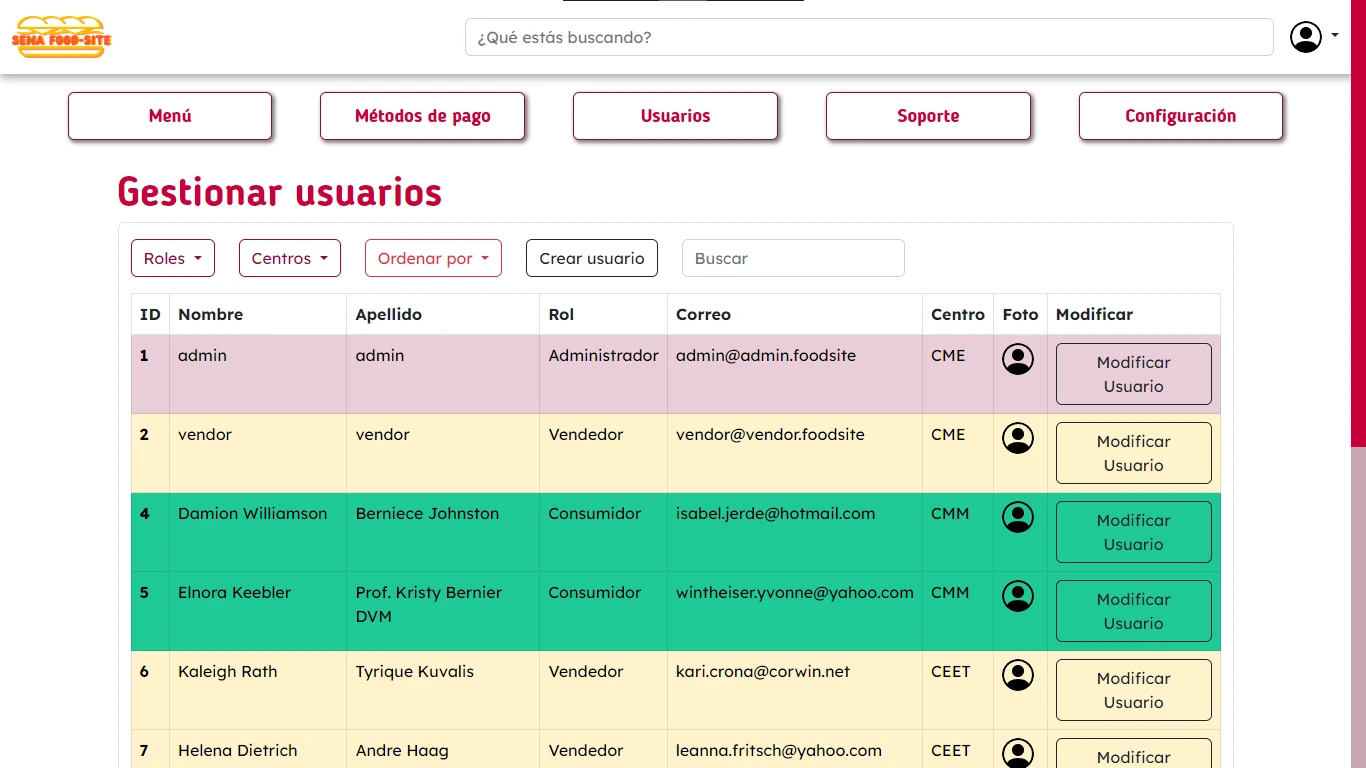Viewport: 1366px width, 768px height.
Task: Open the account profile icon in header
Action: tap(1305, 37)
